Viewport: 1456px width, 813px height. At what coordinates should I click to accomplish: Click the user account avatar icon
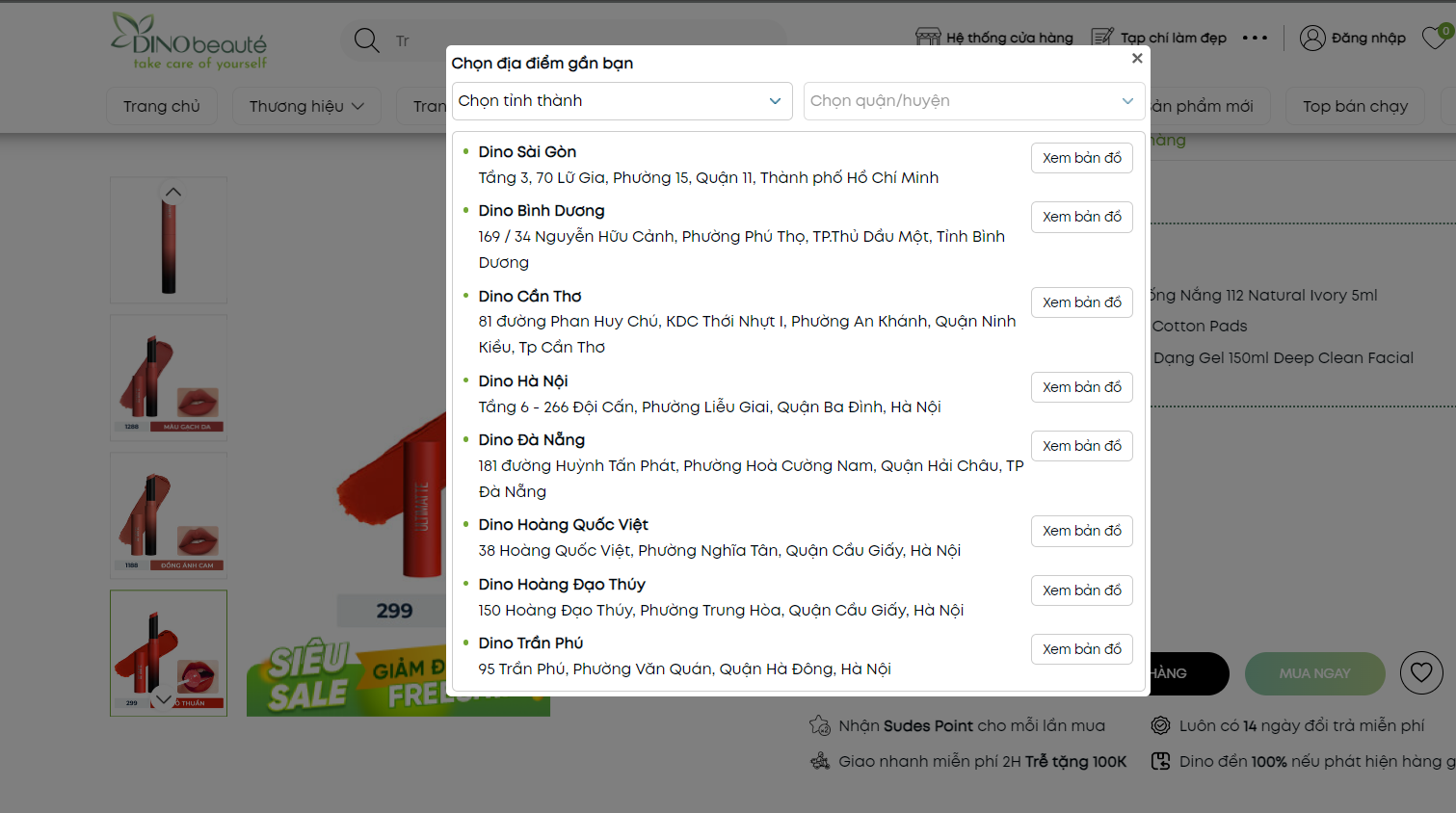[1312, 38]
